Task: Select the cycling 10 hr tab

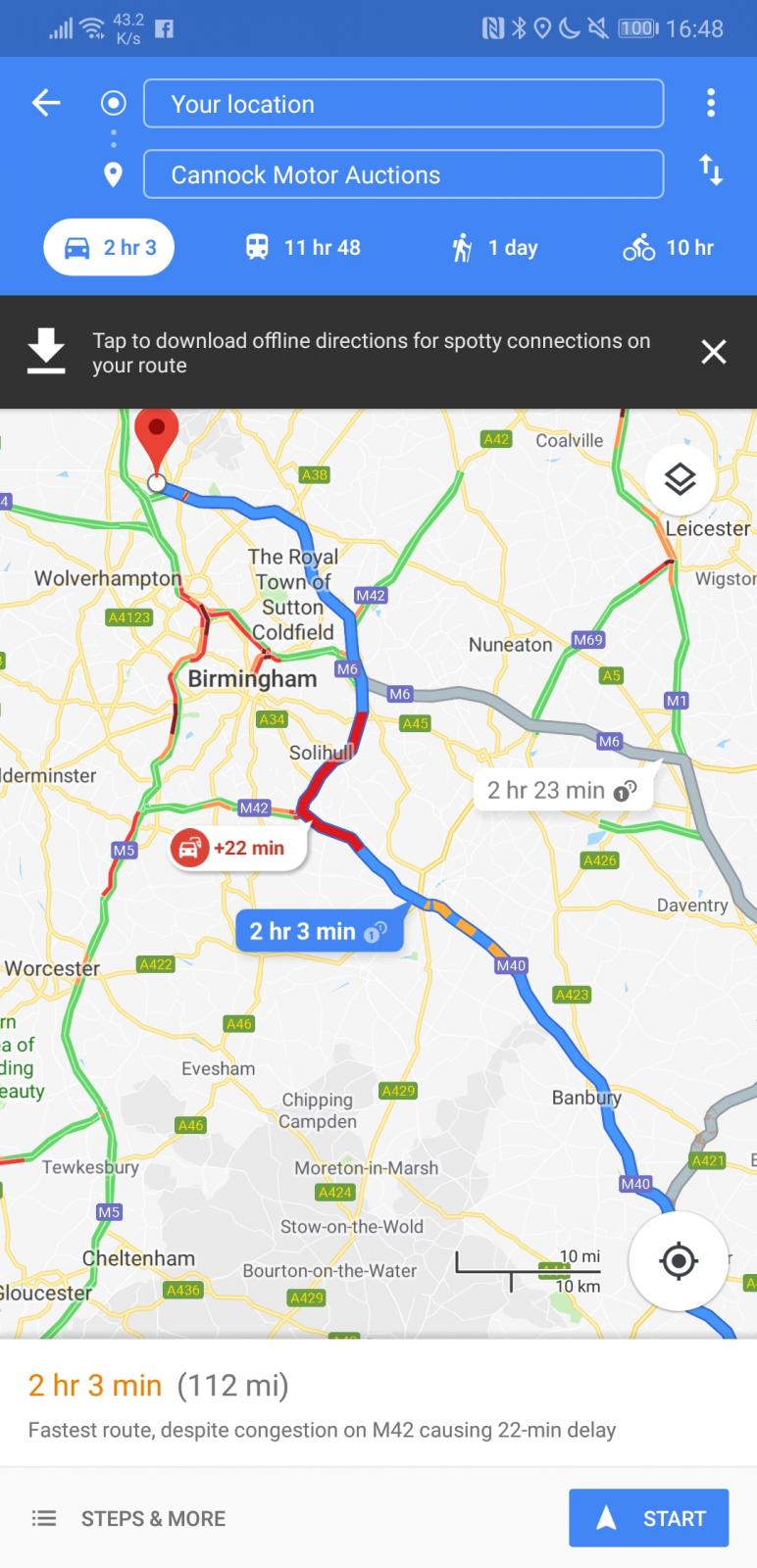Action: (x=669, y=248)
